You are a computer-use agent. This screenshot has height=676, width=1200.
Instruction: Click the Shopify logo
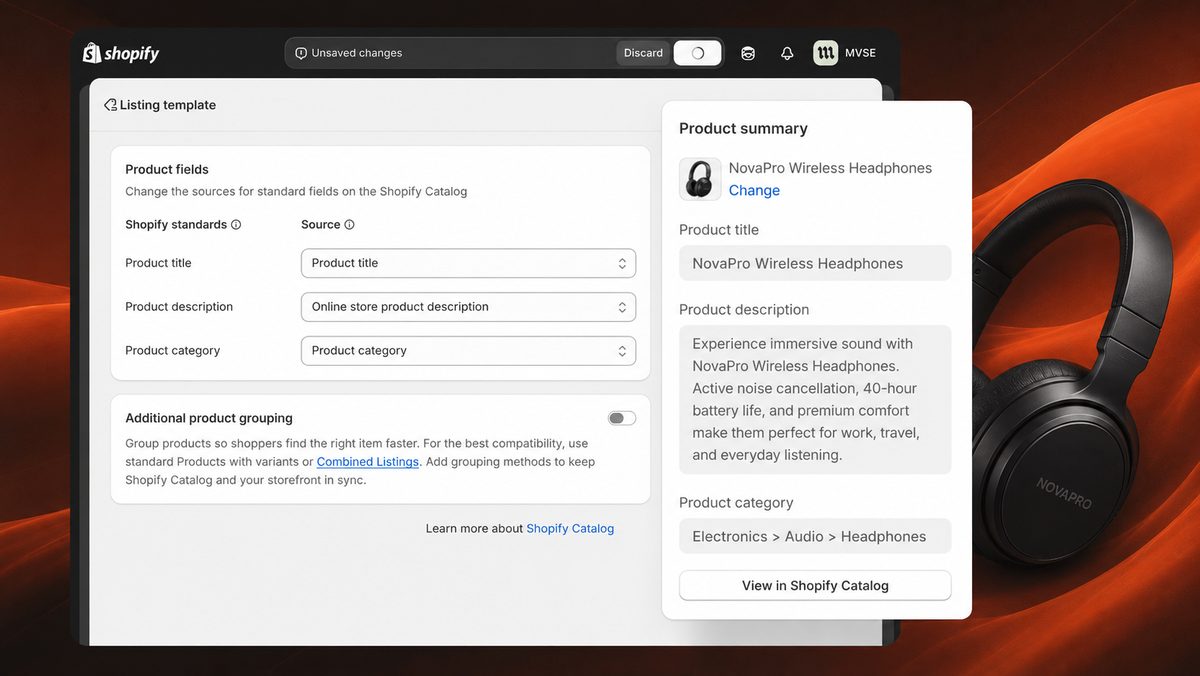click(x=121, y=53)
